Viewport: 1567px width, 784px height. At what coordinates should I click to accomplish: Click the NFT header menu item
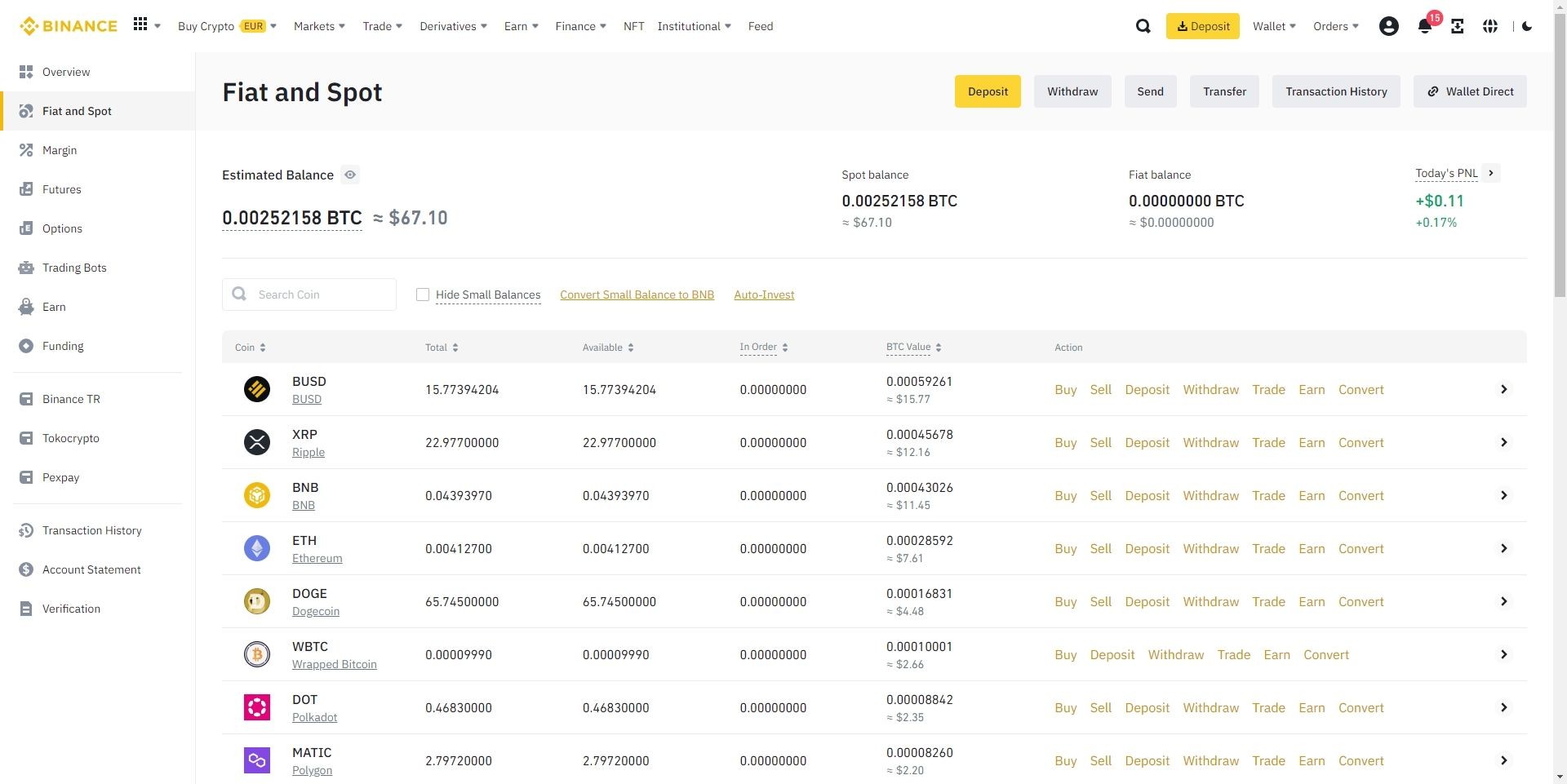coord(633,26)
